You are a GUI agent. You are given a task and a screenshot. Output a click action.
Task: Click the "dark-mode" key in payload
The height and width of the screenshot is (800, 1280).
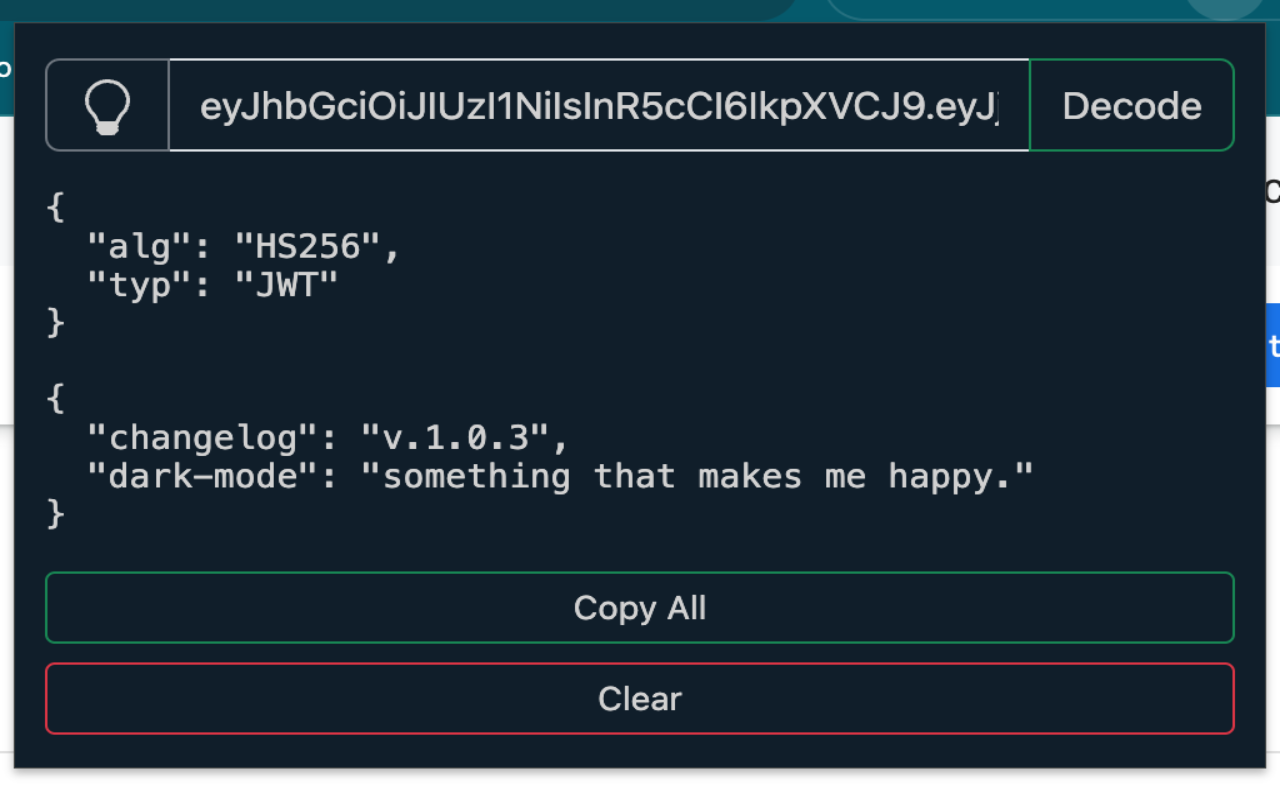202,476
